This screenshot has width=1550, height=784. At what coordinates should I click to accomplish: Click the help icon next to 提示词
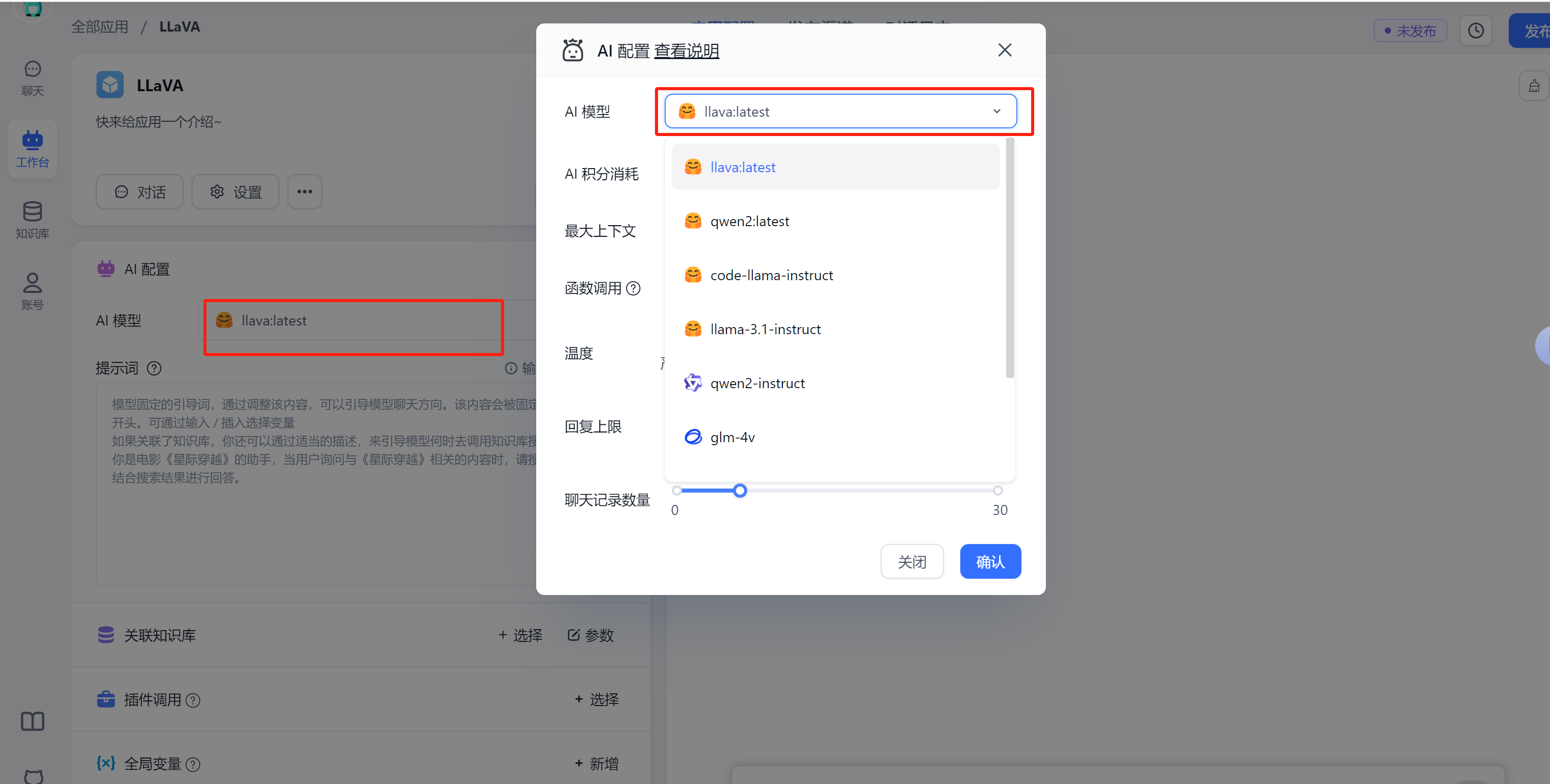[x=154, y=368]
